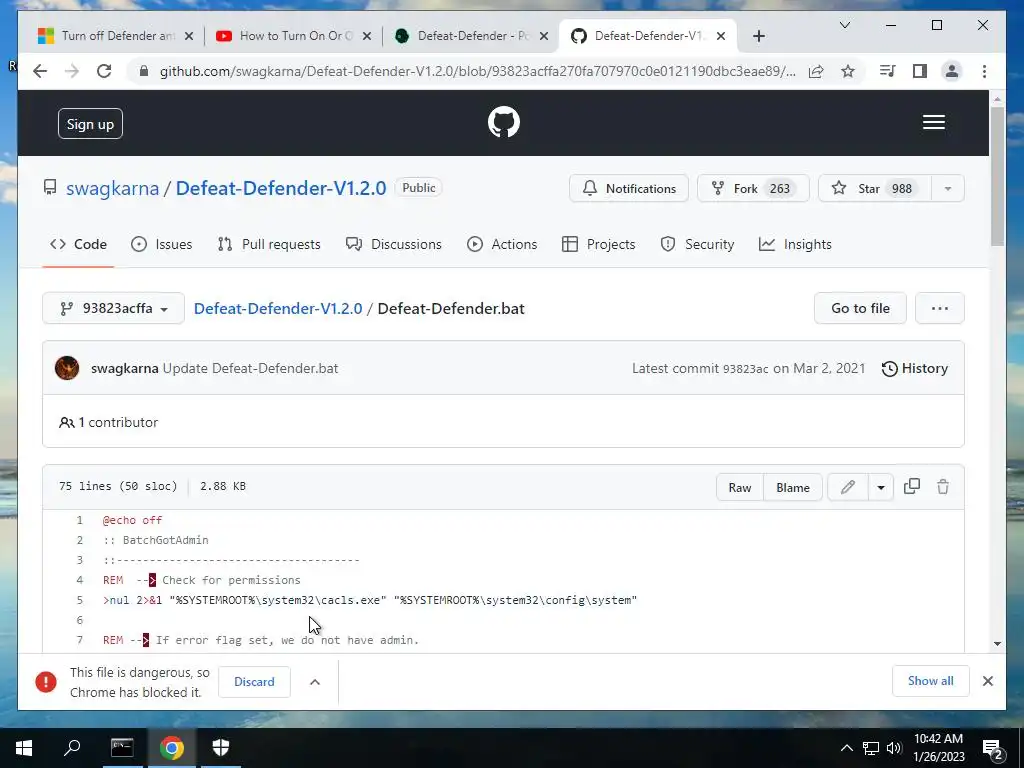Click the address bar URL

[477, 71]
